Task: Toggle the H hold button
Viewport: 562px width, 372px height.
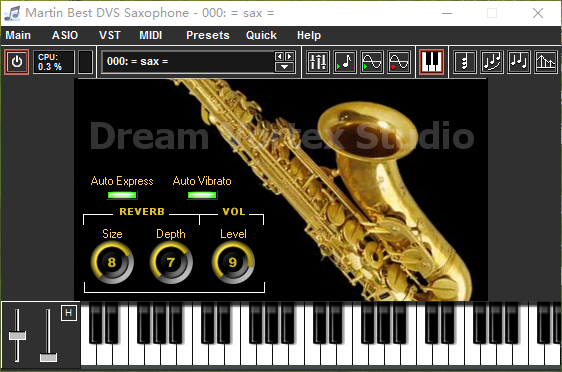Action: click(69, 313)
